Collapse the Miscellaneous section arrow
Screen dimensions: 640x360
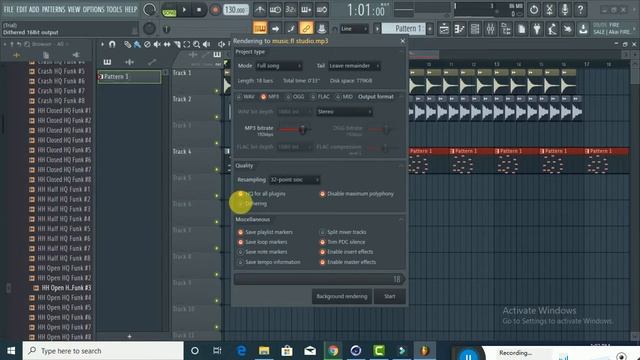click(401, 220)
